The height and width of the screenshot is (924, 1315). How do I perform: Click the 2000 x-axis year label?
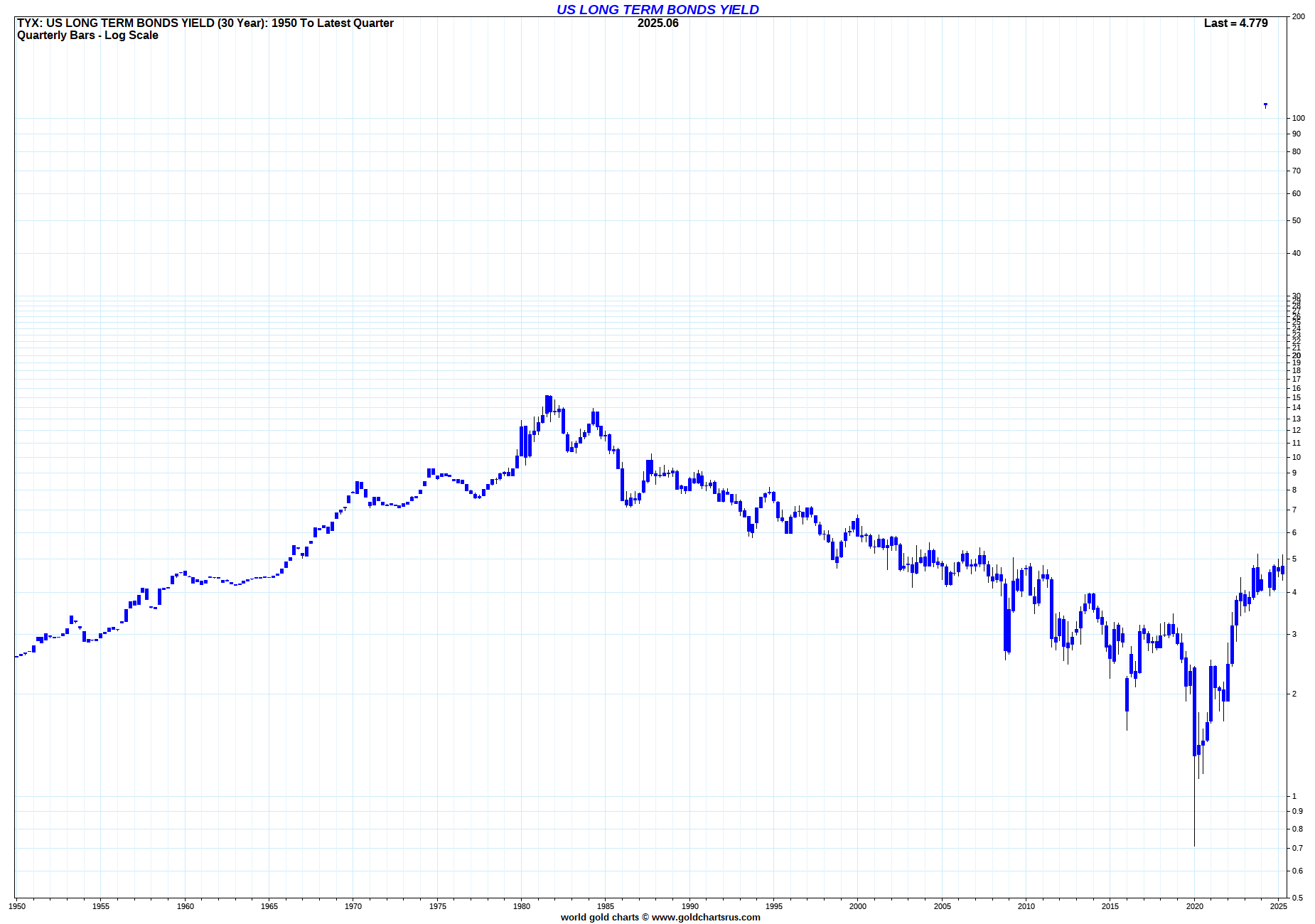point(858,906)
